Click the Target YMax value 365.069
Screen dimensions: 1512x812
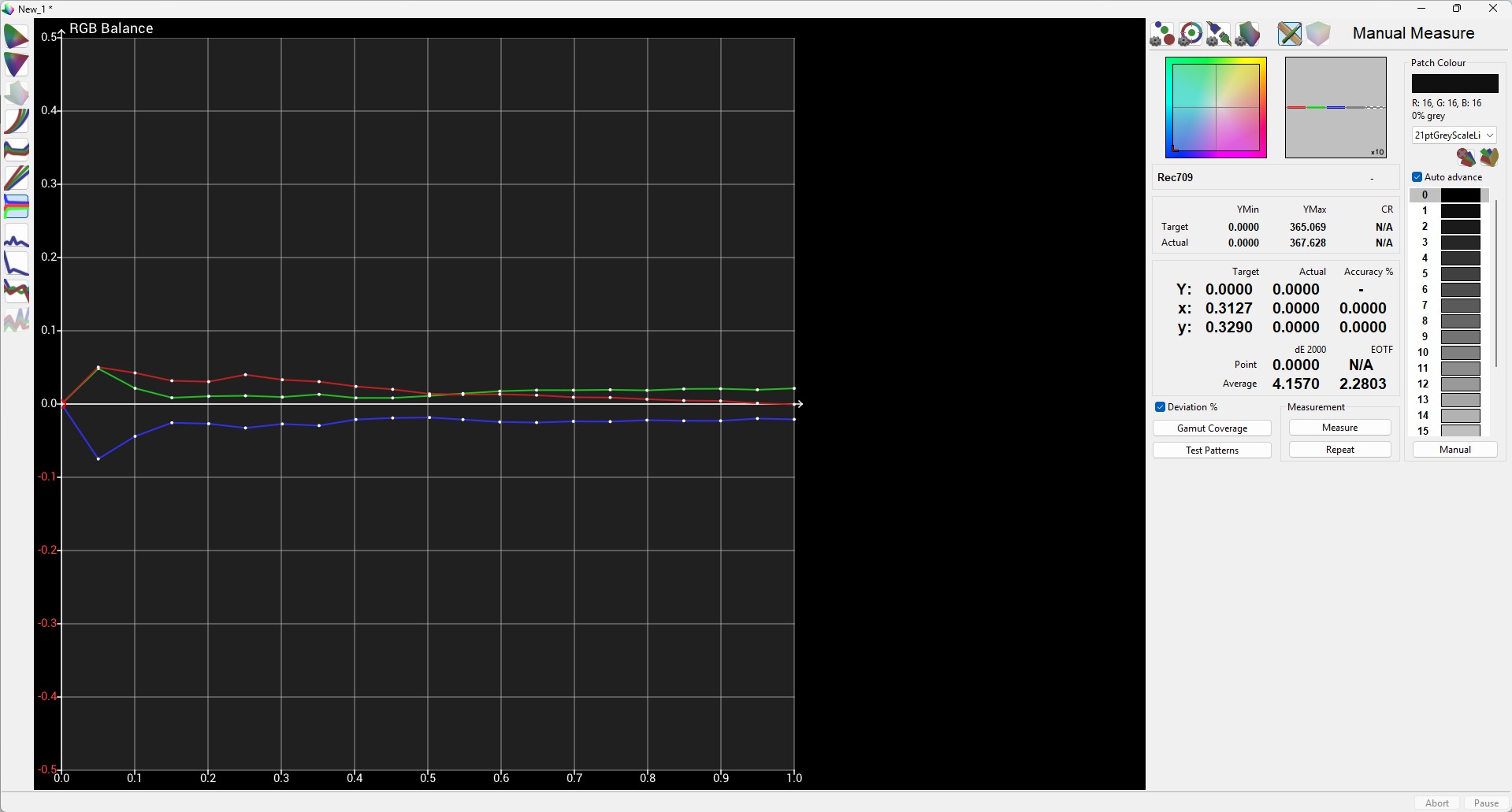click(x=1308, y=228)
